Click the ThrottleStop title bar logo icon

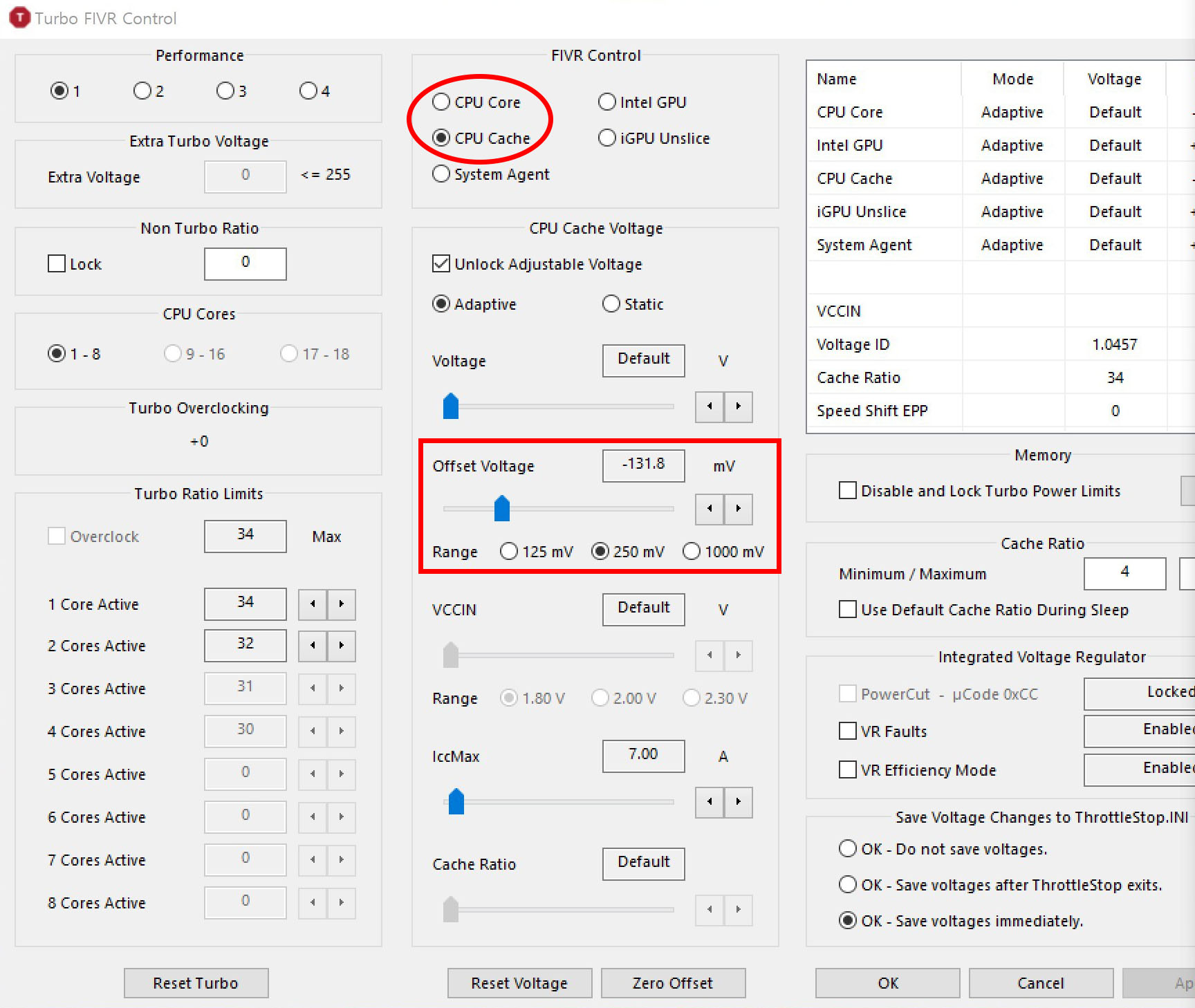[x=19, y=17]
